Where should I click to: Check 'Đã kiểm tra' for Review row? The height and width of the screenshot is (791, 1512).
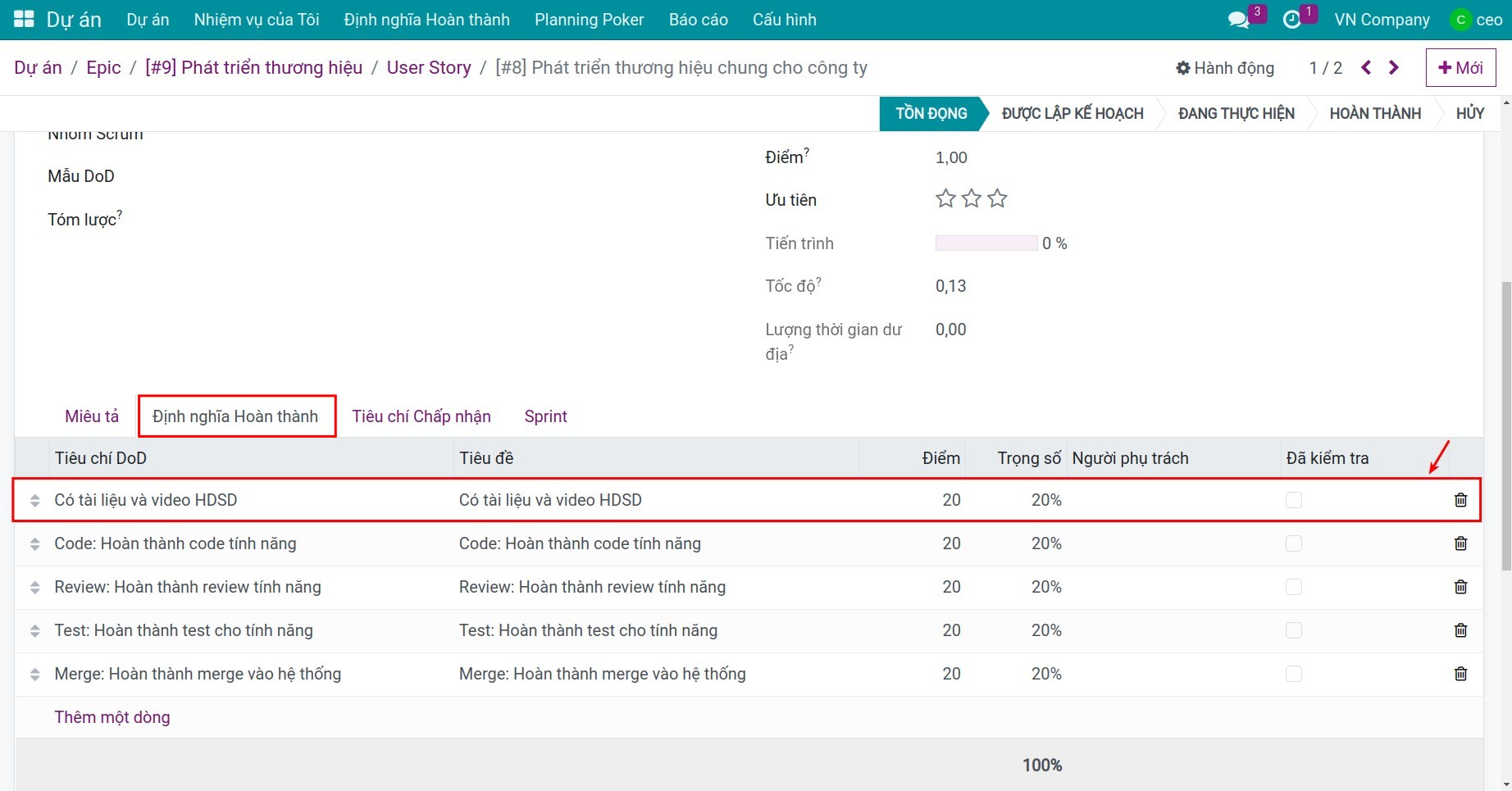point(1294,587)
